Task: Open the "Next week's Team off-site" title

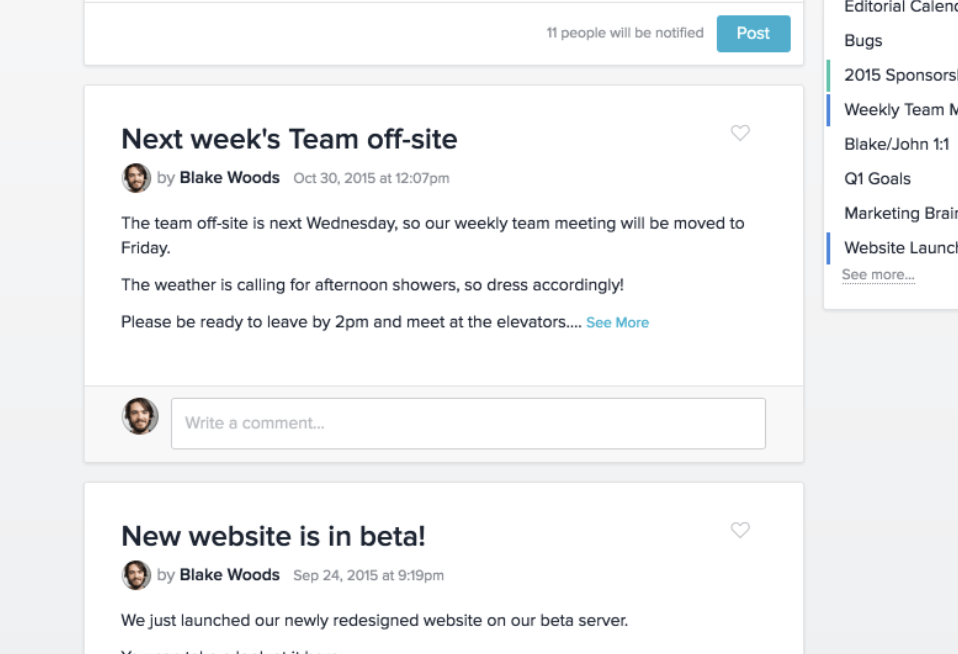Action: click(x=289, y=139)
